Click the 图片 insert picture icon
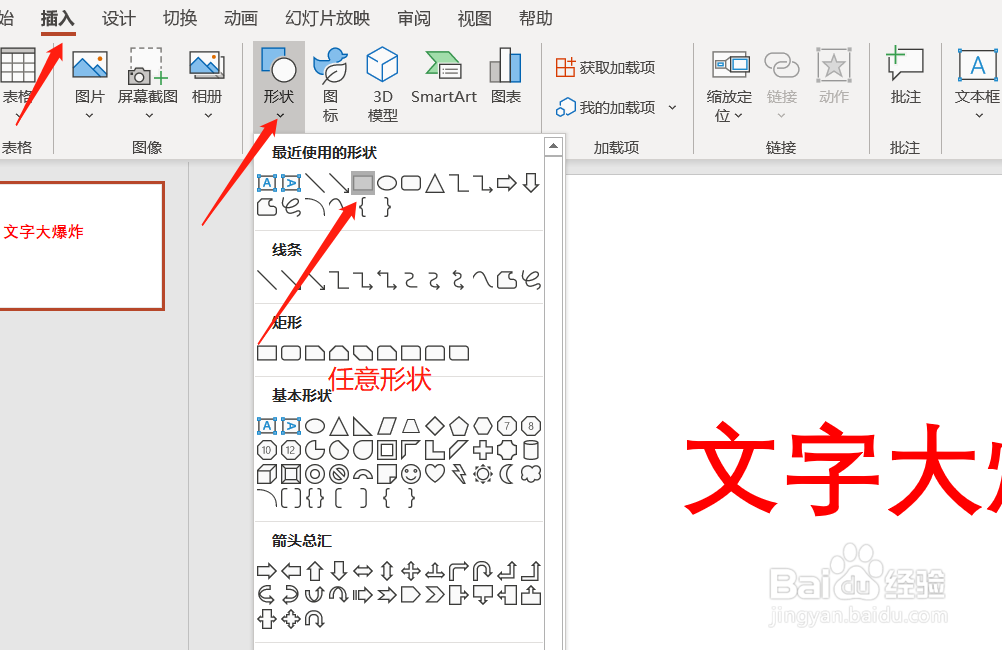Image resolution: width=1002 pixels, height=650 pixels. click(89, 65)
